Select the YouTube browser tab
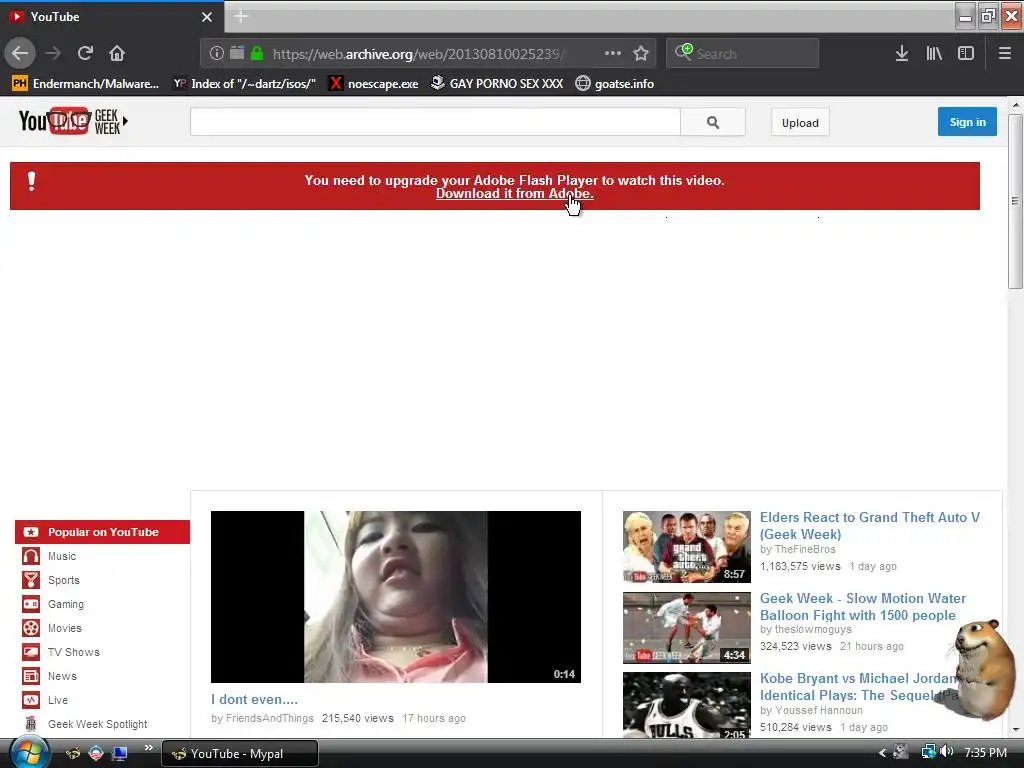Screen dimensions: 1024x768 coord(112,17)
